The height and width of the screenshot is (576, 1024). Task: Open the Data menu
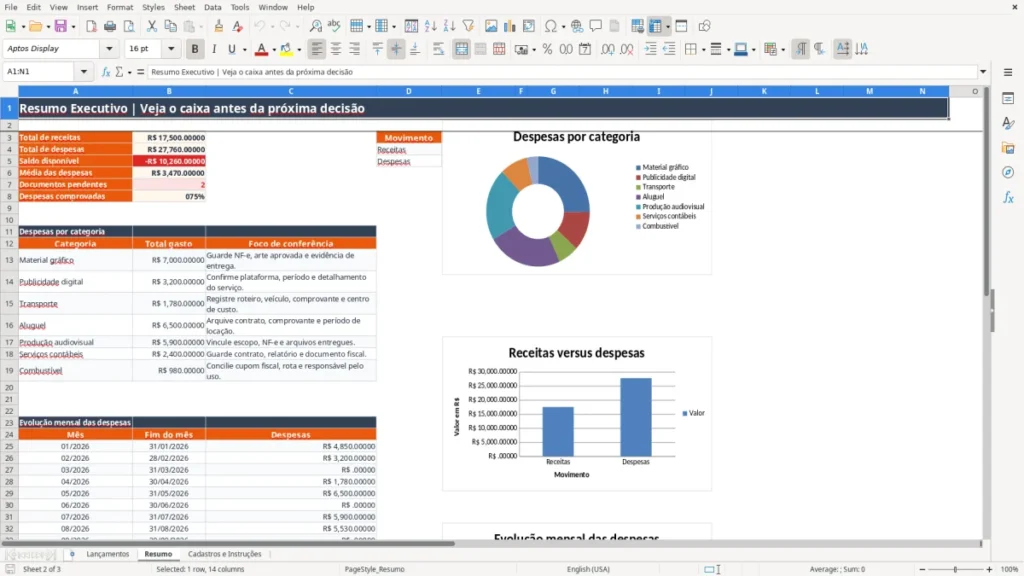click(212, 7)
